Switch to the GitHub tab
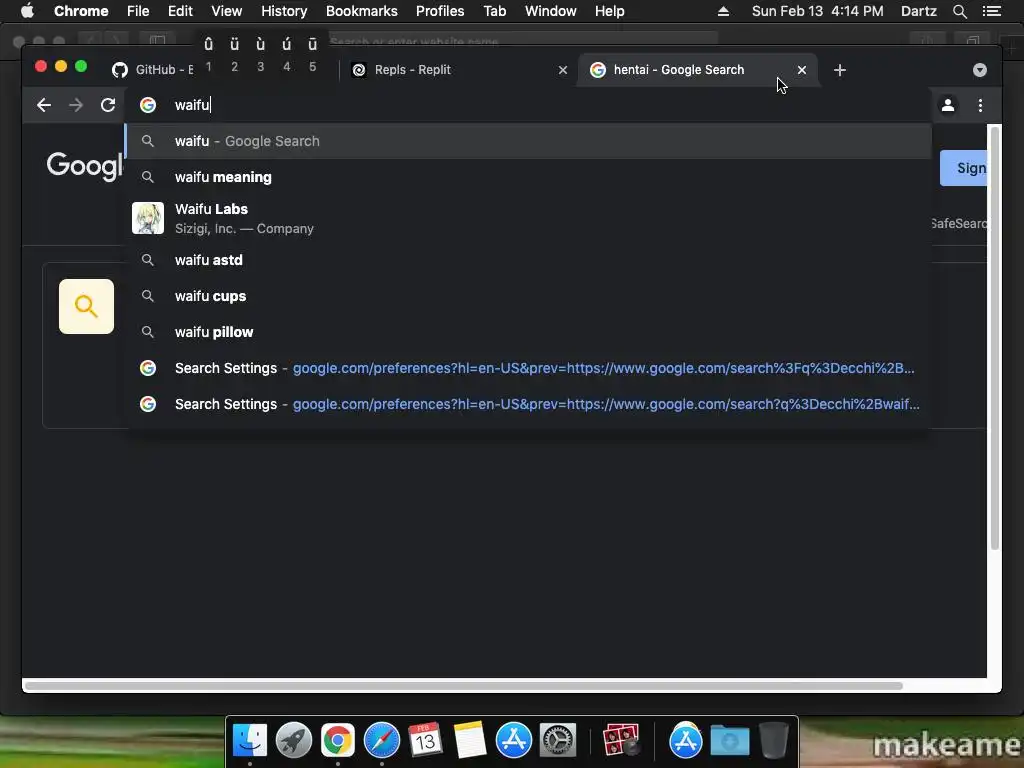 (152, 70)
